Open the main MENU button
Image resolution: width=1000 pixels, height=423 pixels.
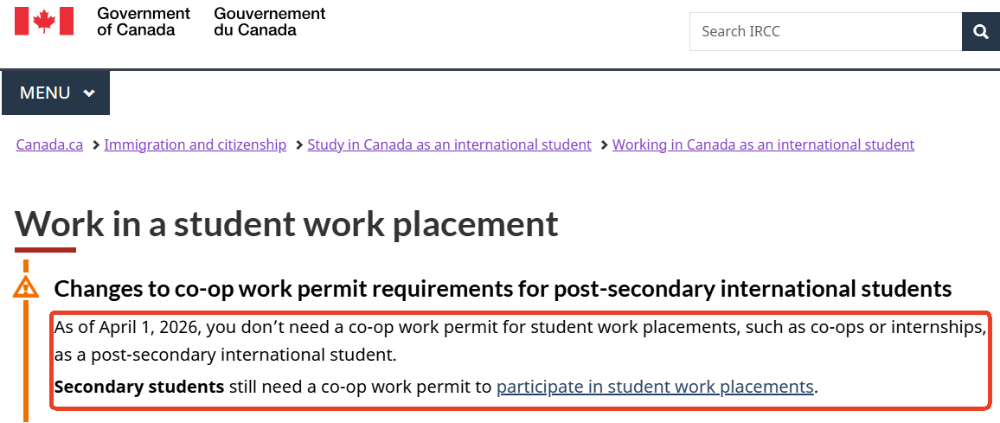56,93
